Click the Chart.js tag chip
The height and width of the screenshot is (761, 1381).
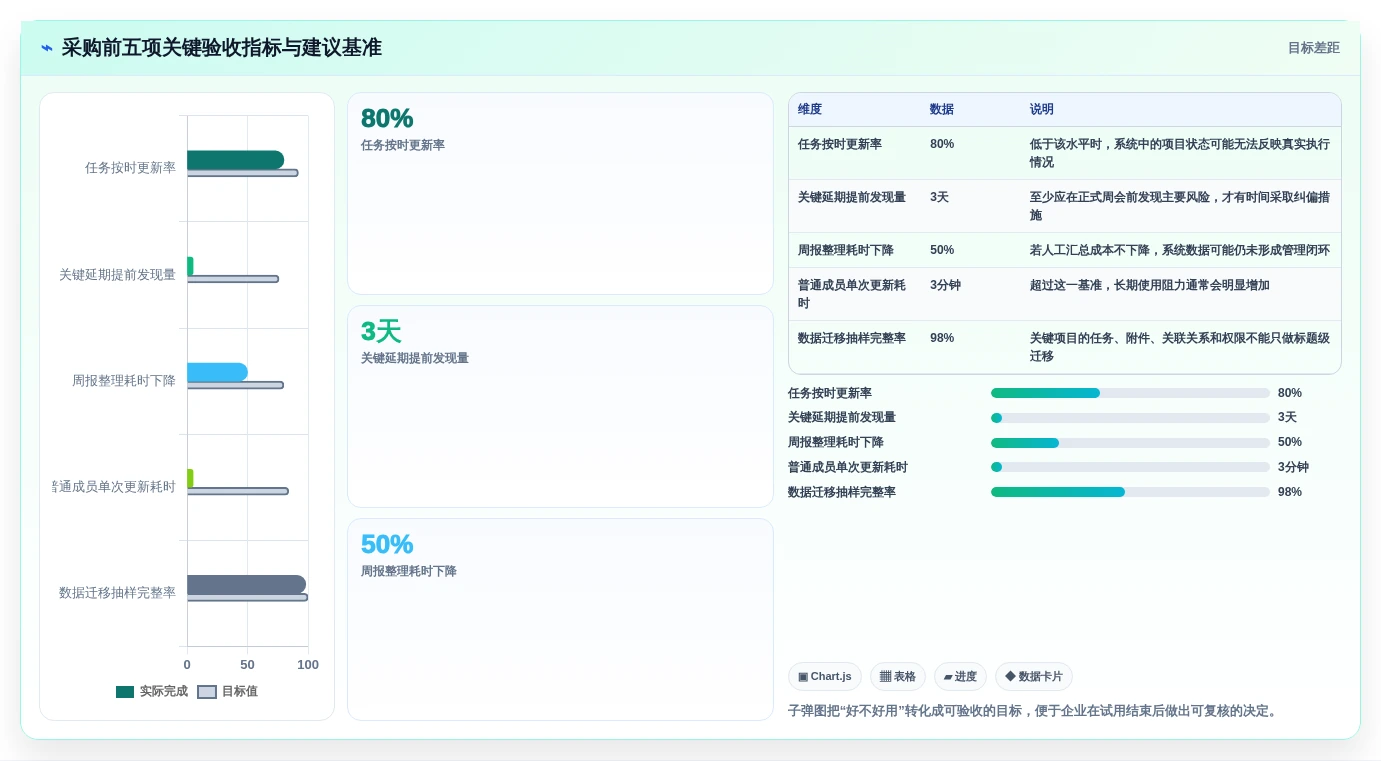825,677
